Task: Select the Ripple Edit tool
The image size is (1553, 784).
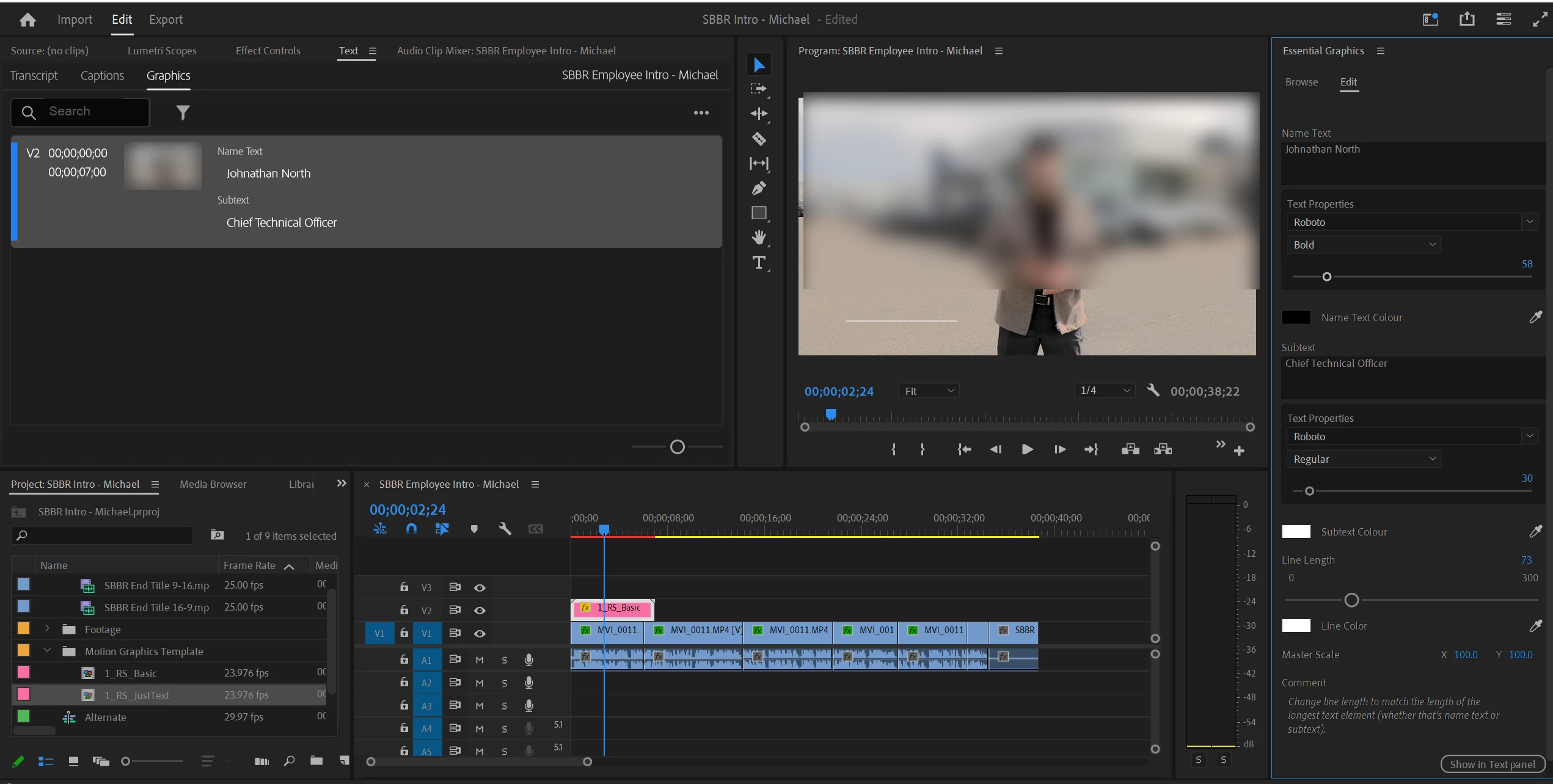Action: 759,114
